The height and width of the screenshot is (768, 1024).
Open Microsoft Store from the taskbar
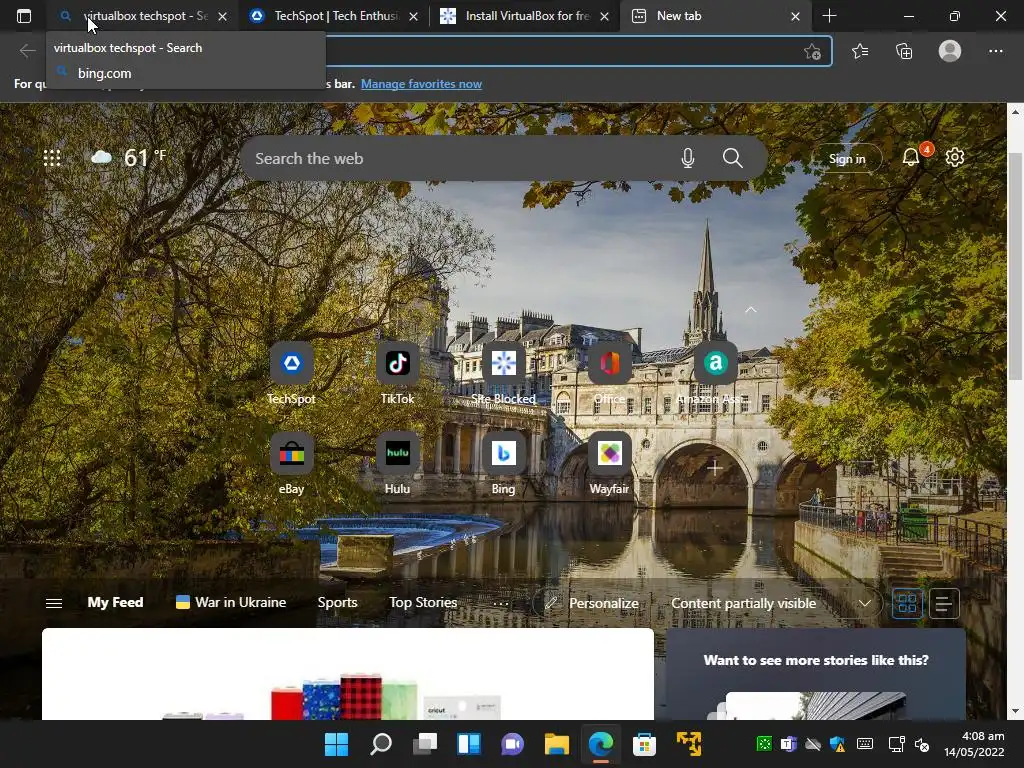(644, 744)
